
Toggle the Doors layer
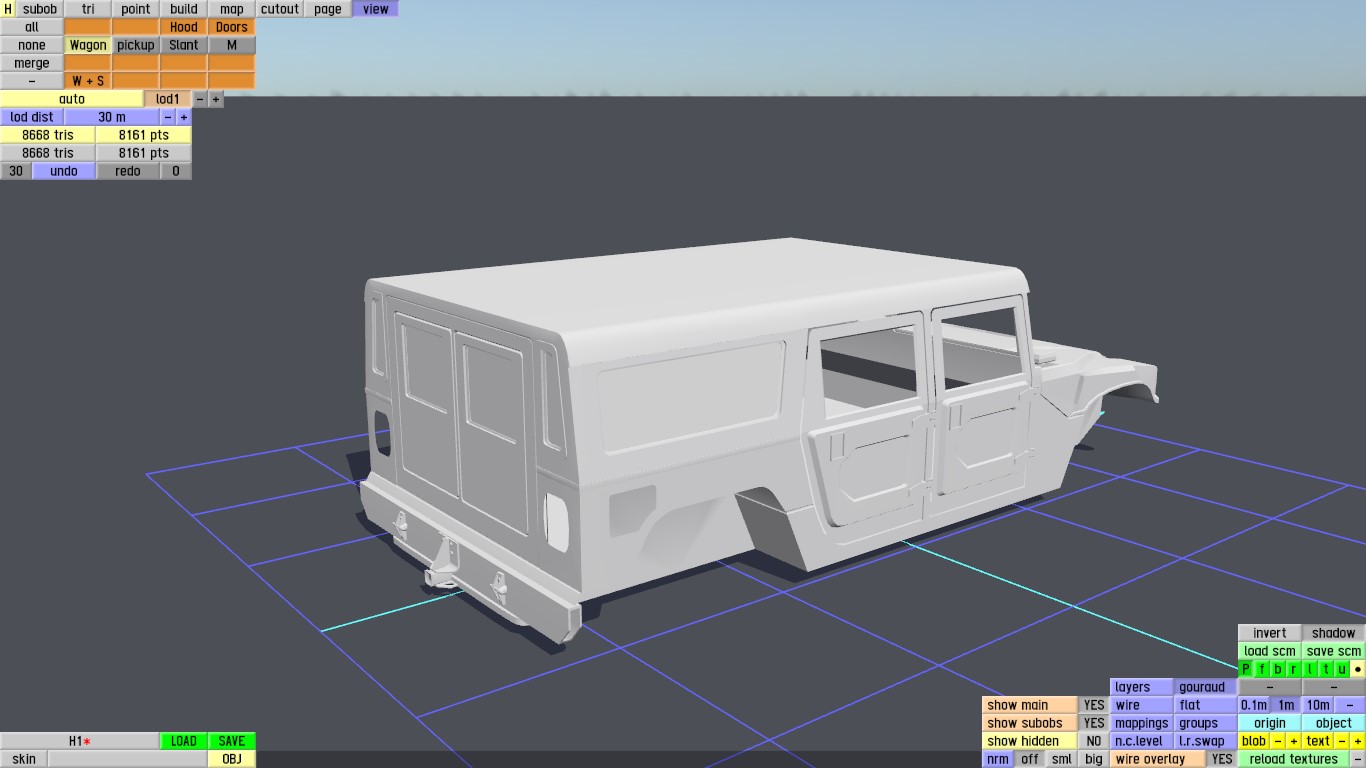pos(232,27)
